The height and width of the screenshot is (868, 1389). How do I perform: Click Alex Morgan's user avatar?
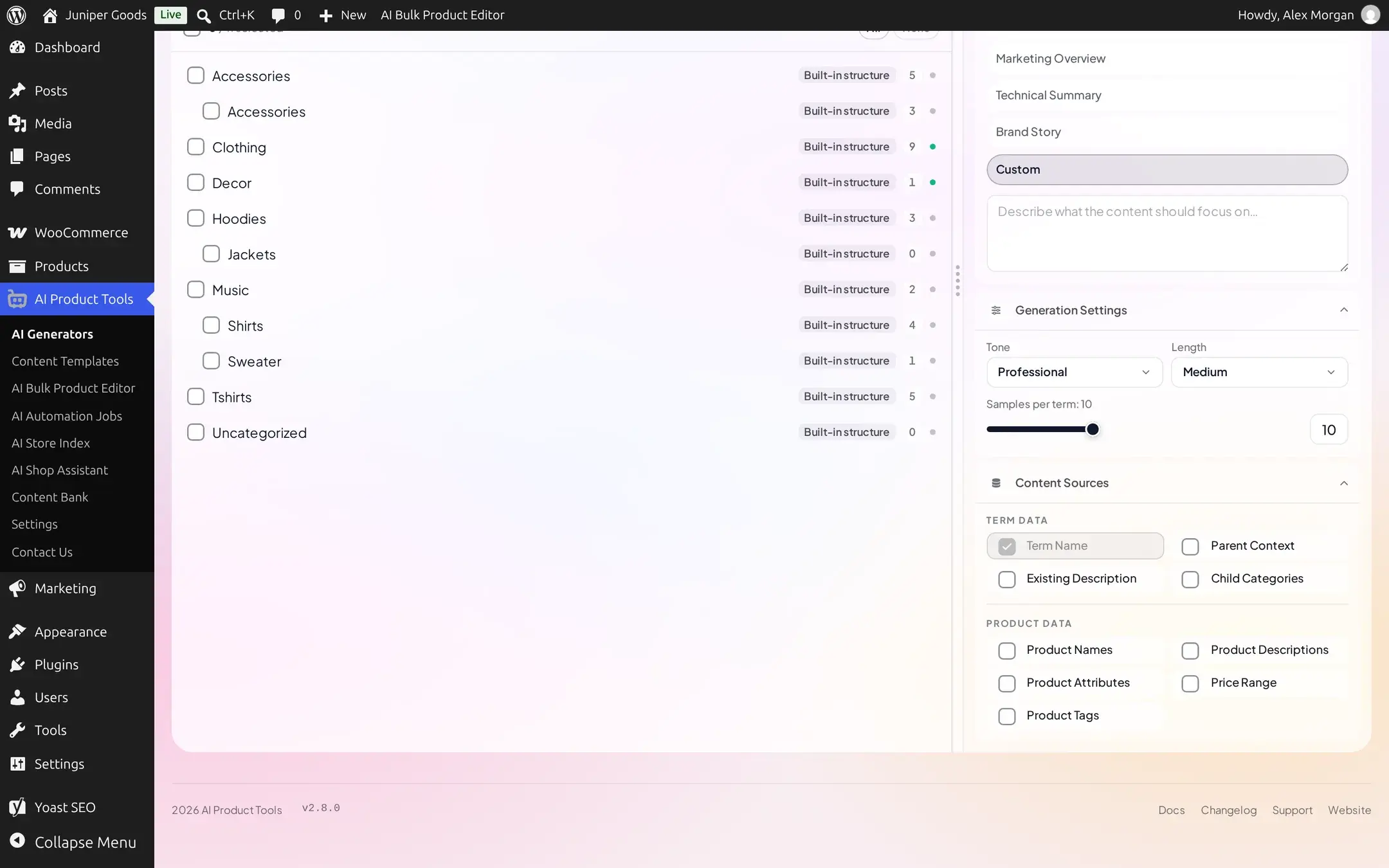tap(1370, 15)
